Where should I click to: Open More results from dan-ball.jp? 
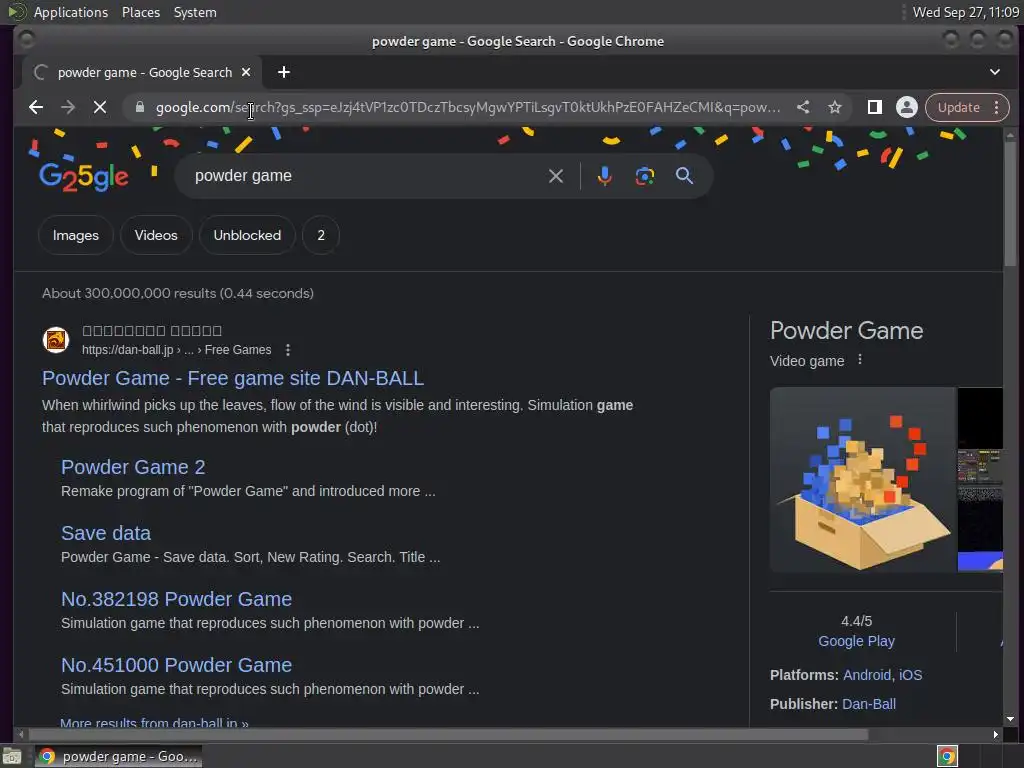154,722
